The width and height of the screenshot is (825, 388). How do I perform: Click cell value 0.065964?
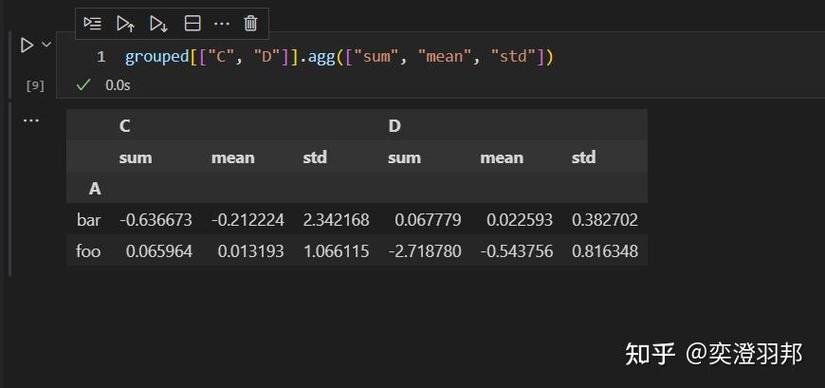point(159,252)
